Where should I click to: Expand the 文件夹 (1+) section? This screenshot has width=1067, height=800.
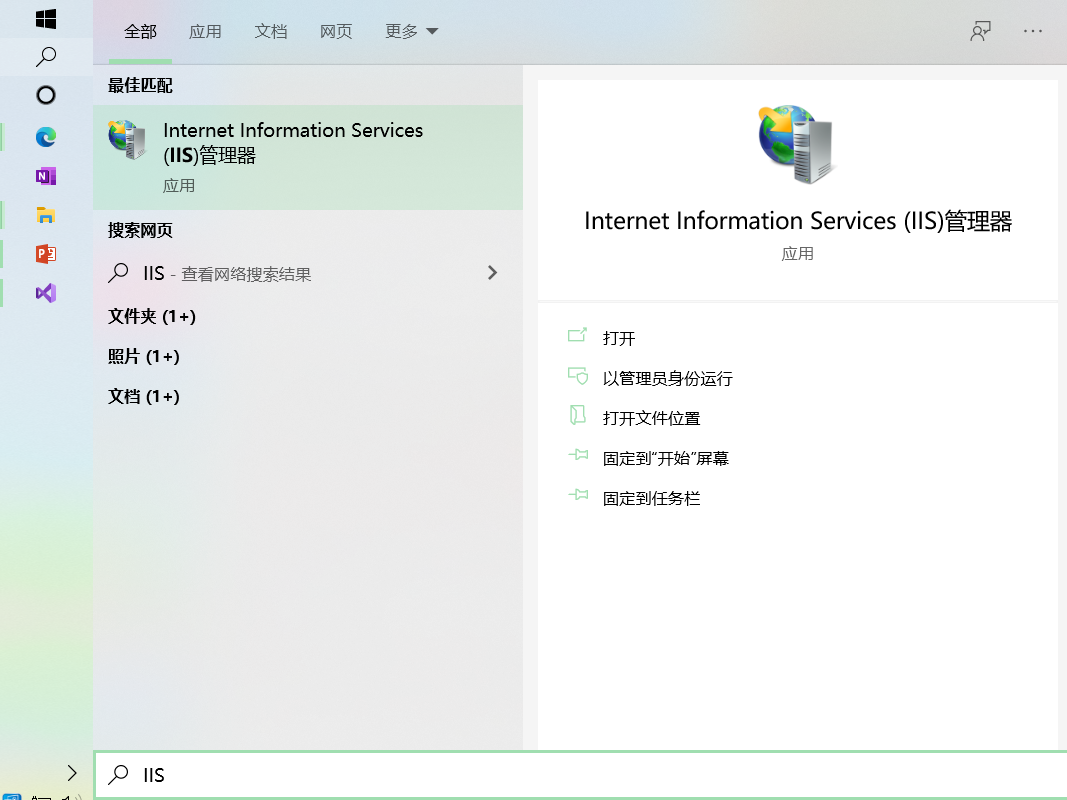(151, 317)
